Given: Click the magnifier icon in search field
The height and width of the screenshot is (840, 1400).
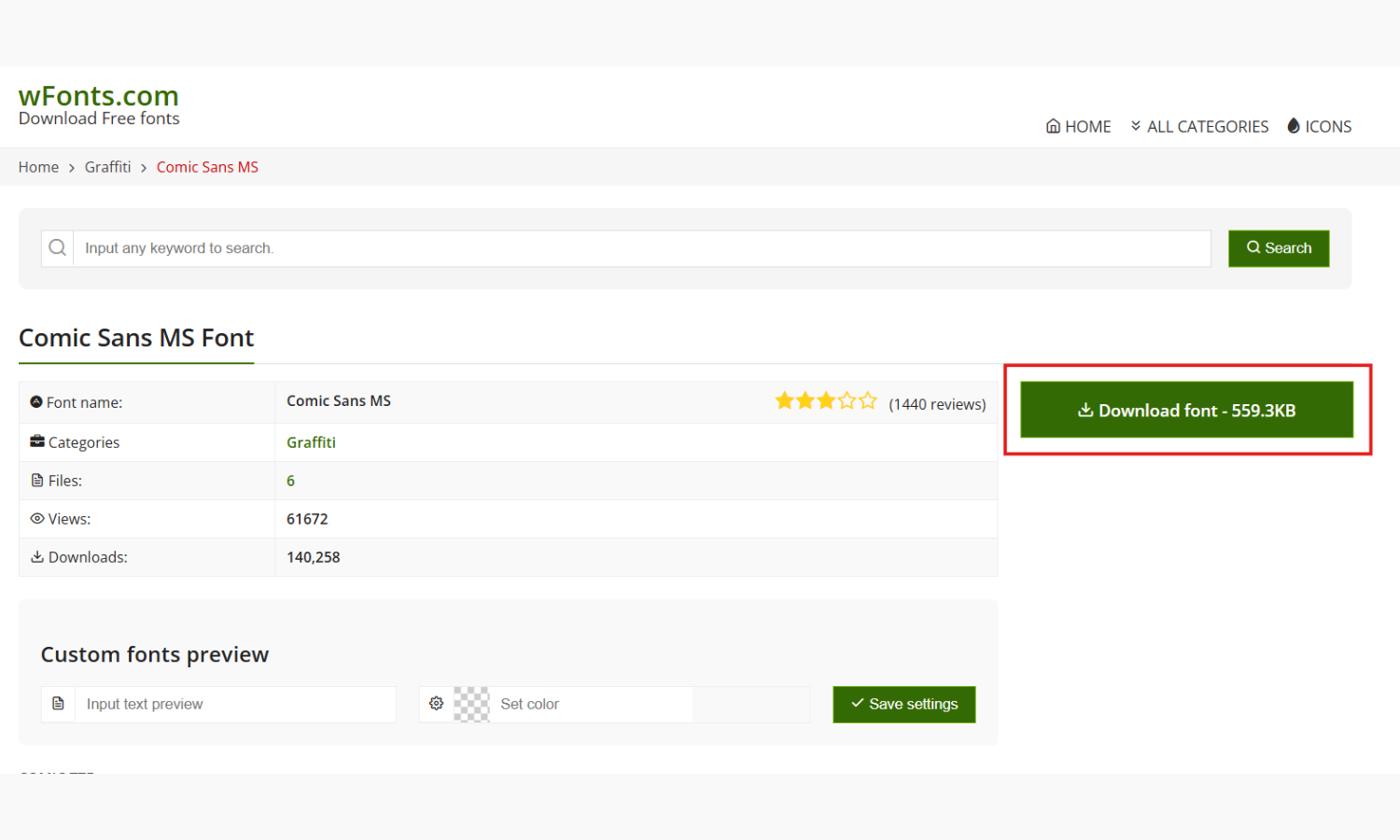Looking at the screenshot, I should [x=57, y=248].
